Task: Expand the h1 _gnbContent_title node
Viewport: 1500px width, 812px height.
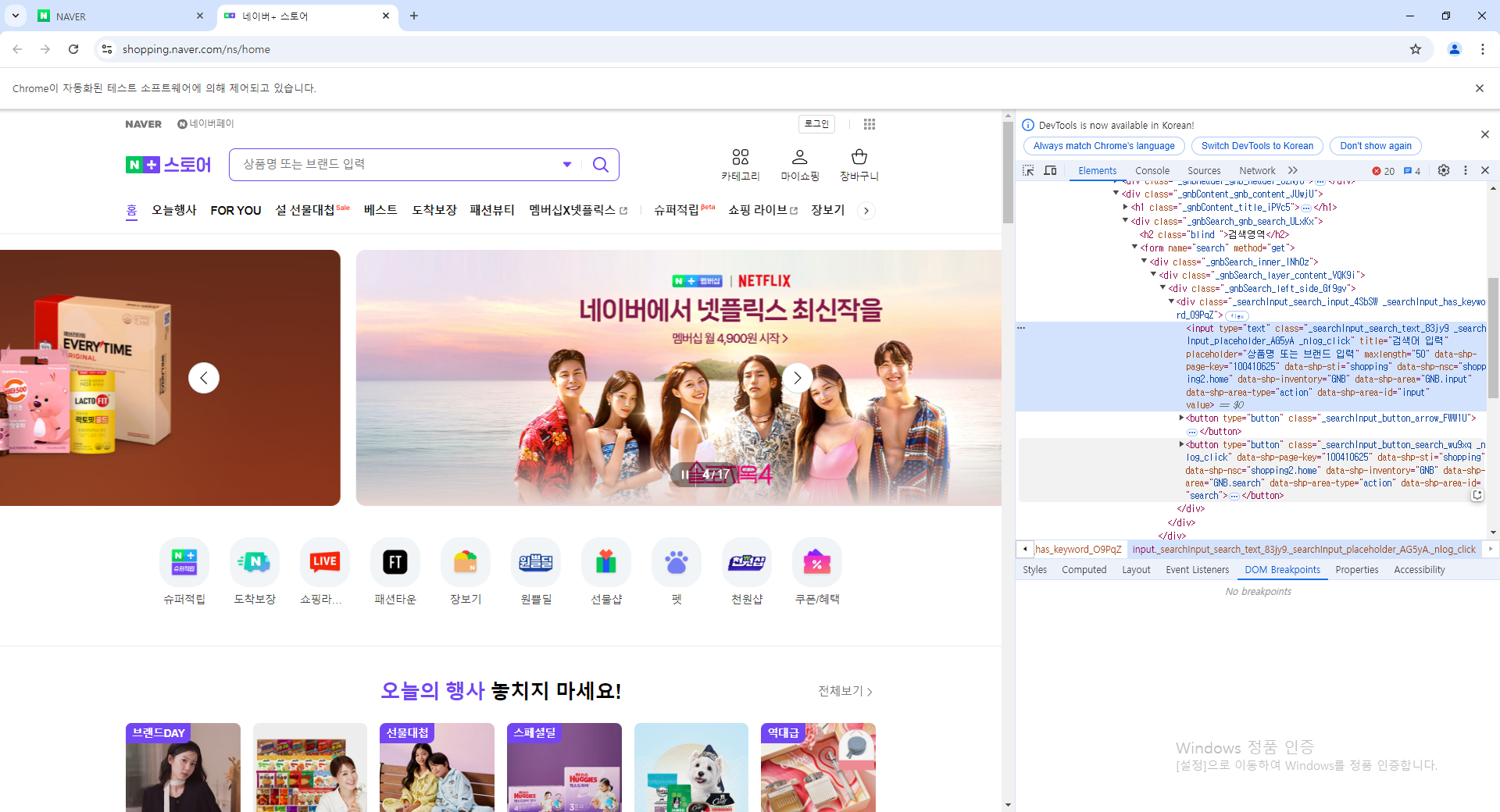Action: point(1126,207)
